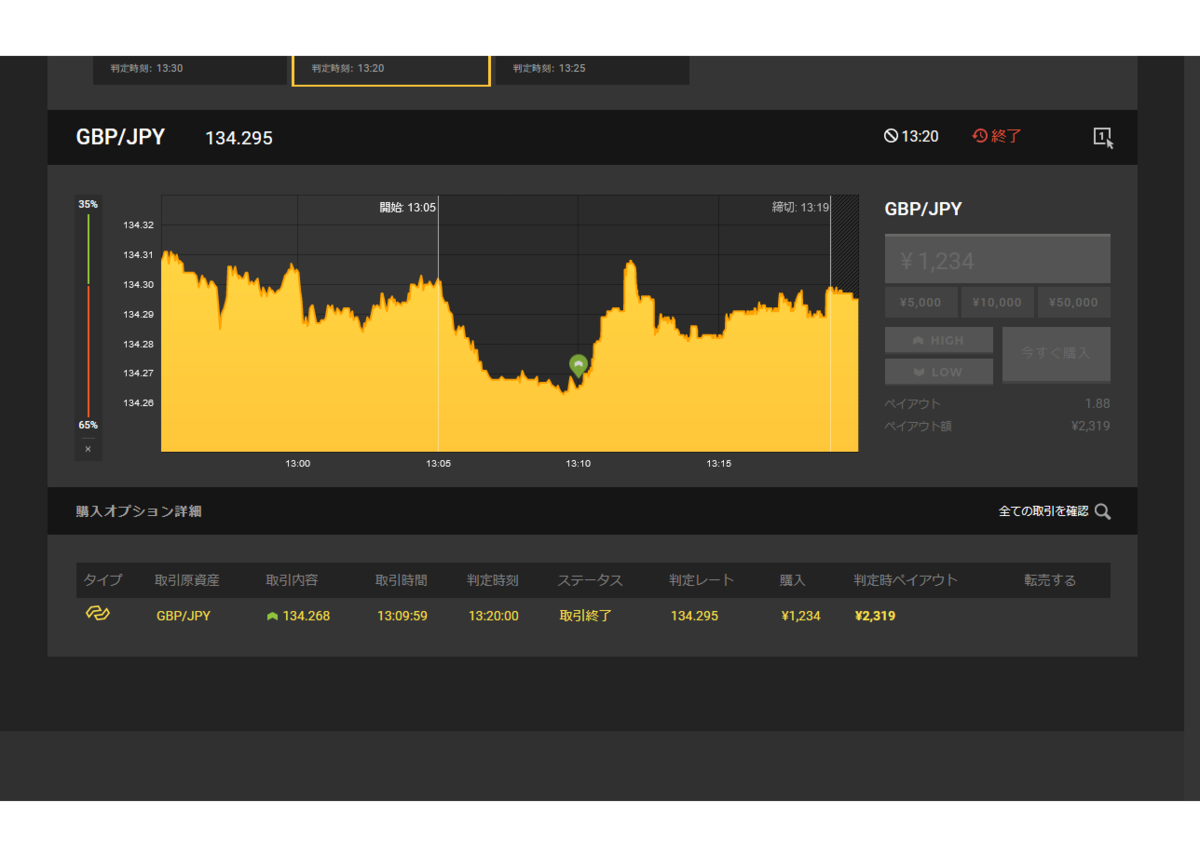Screen dimensions: 1200x856
Task: Click the 転売する column header
Action: click(1050, 580)
